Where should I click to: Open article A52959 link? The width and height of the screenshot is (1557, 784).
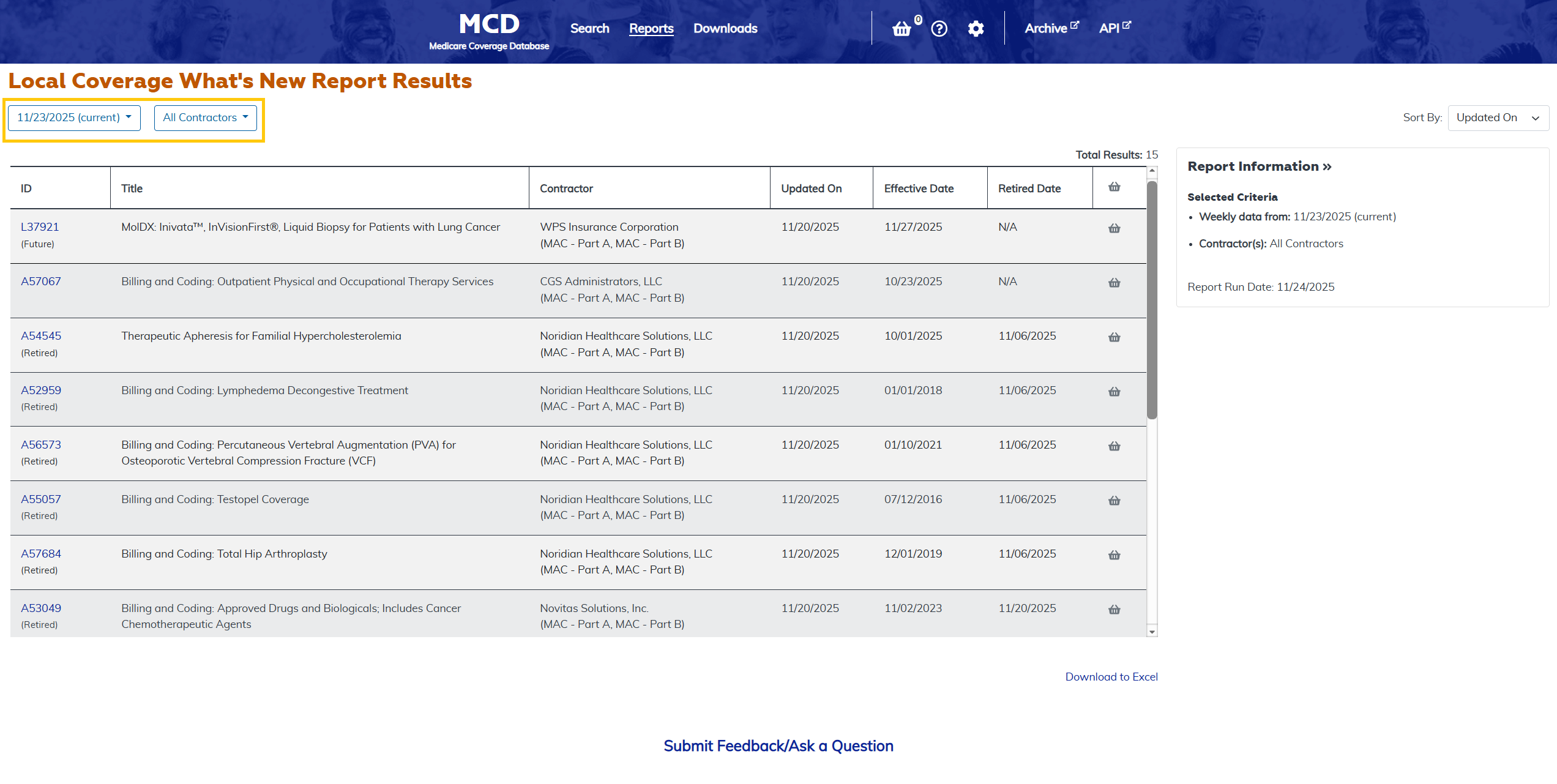(41, 390)
